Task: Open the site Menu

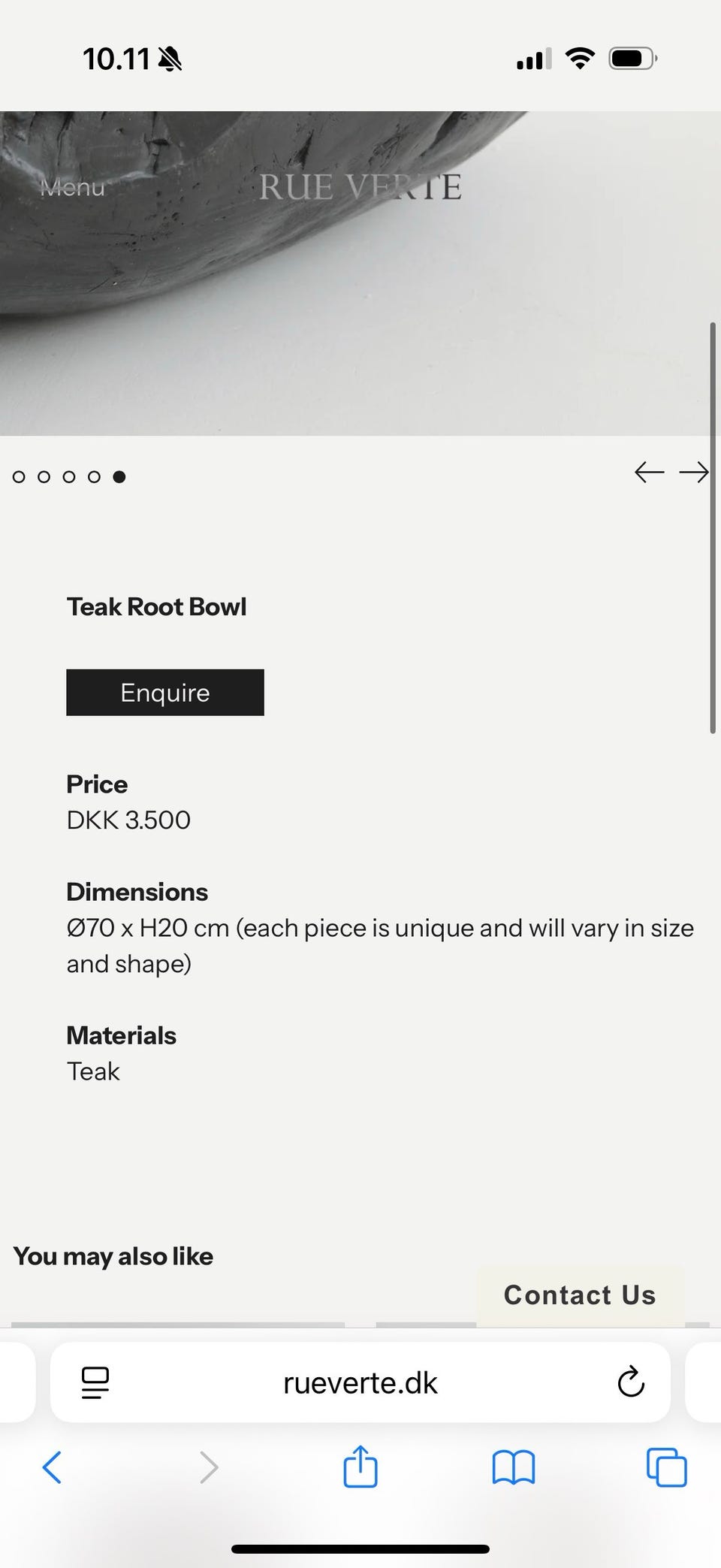Action: tap(72, 187)
